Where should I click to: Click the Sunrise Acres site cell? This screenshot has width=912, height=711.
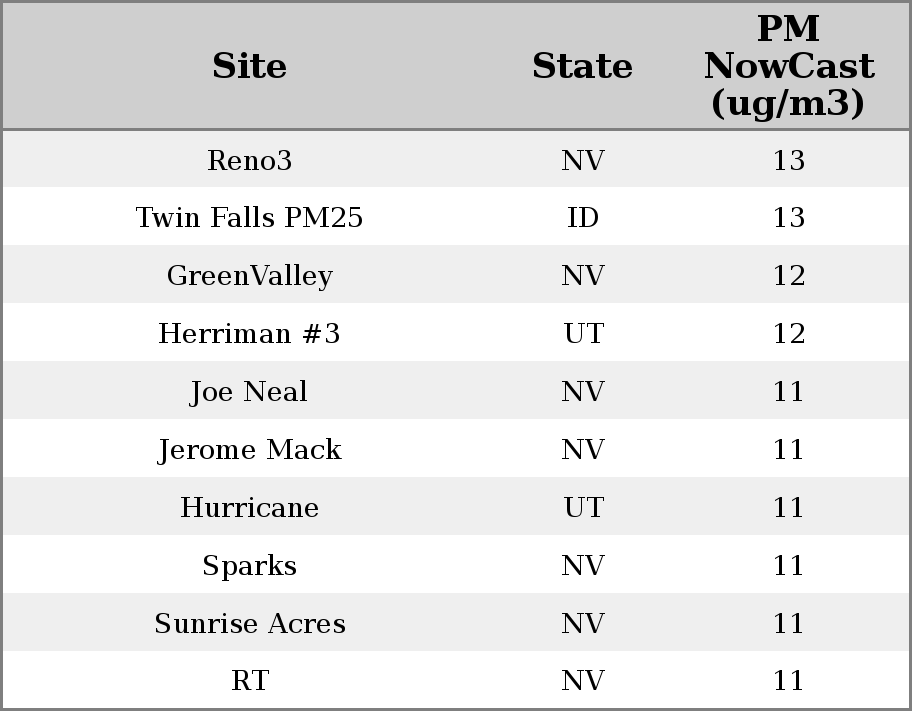coord(249,624)
